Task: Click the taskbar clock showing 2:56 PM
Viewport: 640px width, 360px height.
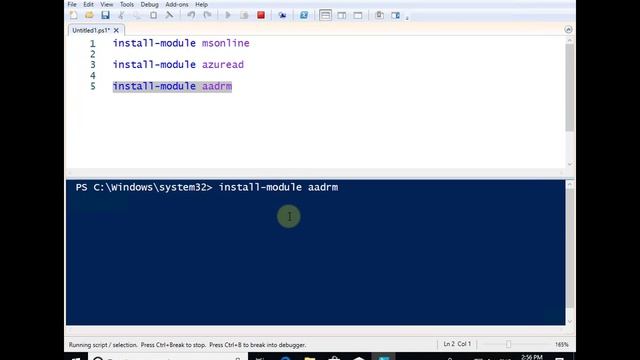Action: click(x=532, y=357)
